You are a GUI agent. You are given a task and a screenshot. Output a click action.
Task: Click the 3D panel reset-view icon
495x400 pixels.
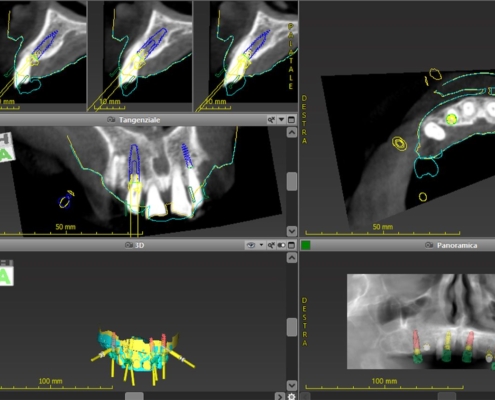[x=271, y=245]
